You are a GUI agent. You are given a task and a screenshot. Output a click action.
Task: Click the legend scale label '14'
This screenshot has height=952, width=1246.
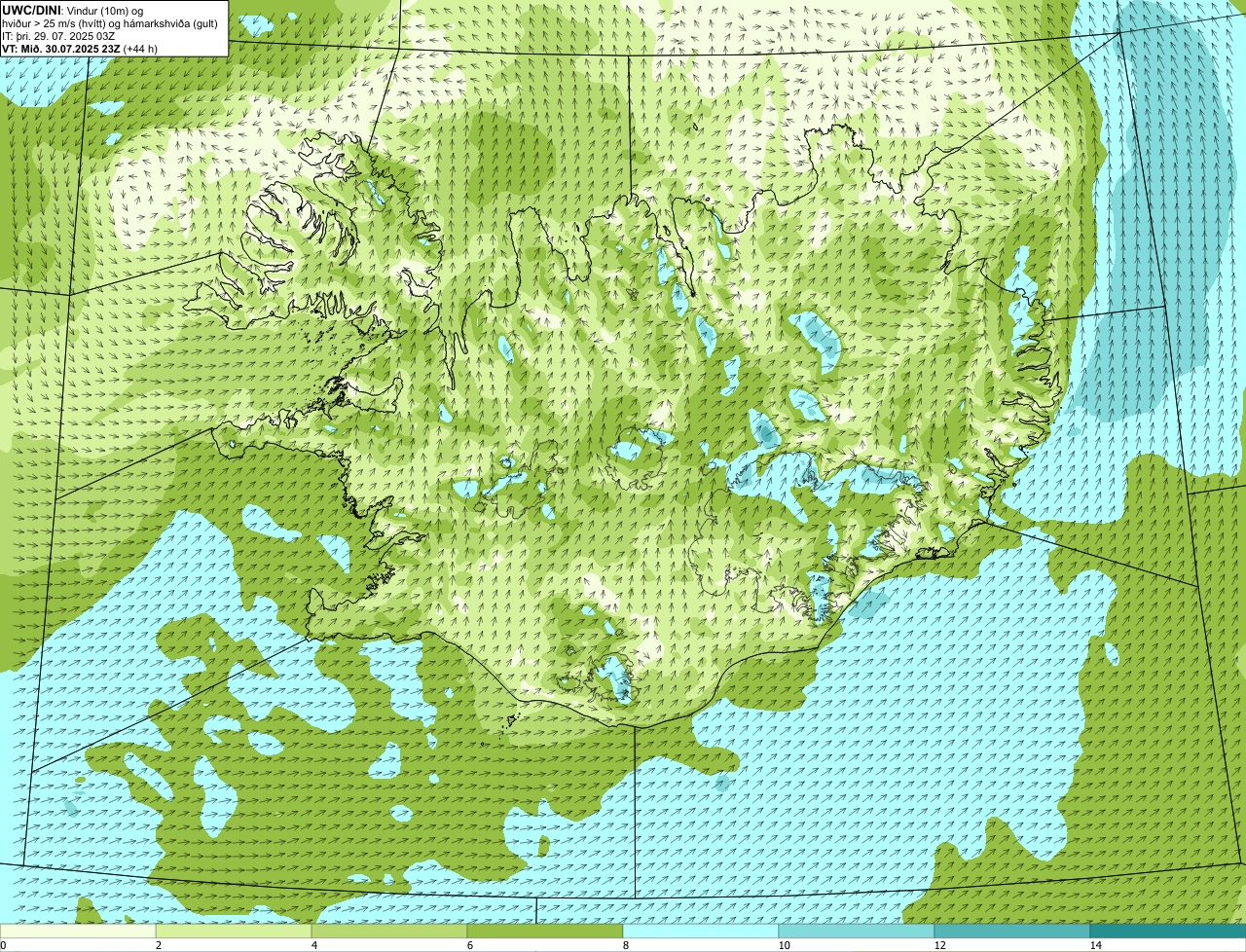coord(1095,945)
